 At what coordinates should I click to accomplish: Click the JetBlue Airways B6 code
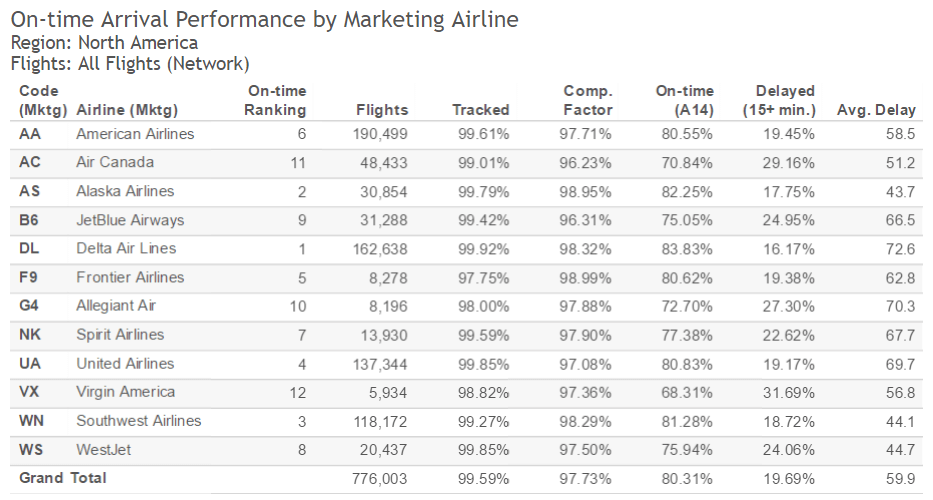(x=29, y=220)
